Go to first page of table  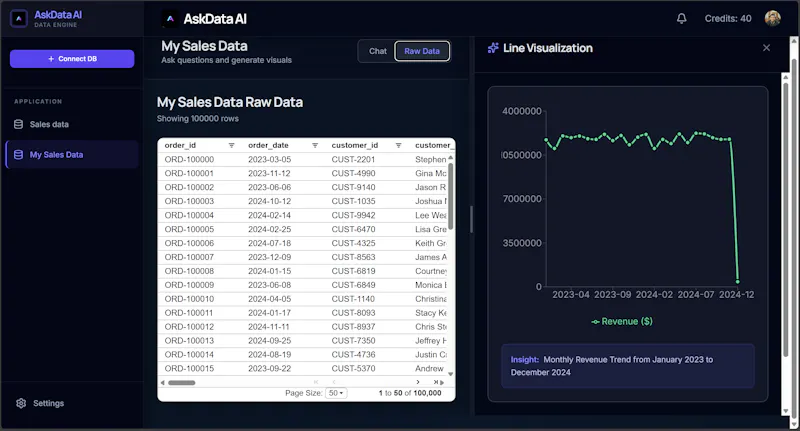(316, 382)
